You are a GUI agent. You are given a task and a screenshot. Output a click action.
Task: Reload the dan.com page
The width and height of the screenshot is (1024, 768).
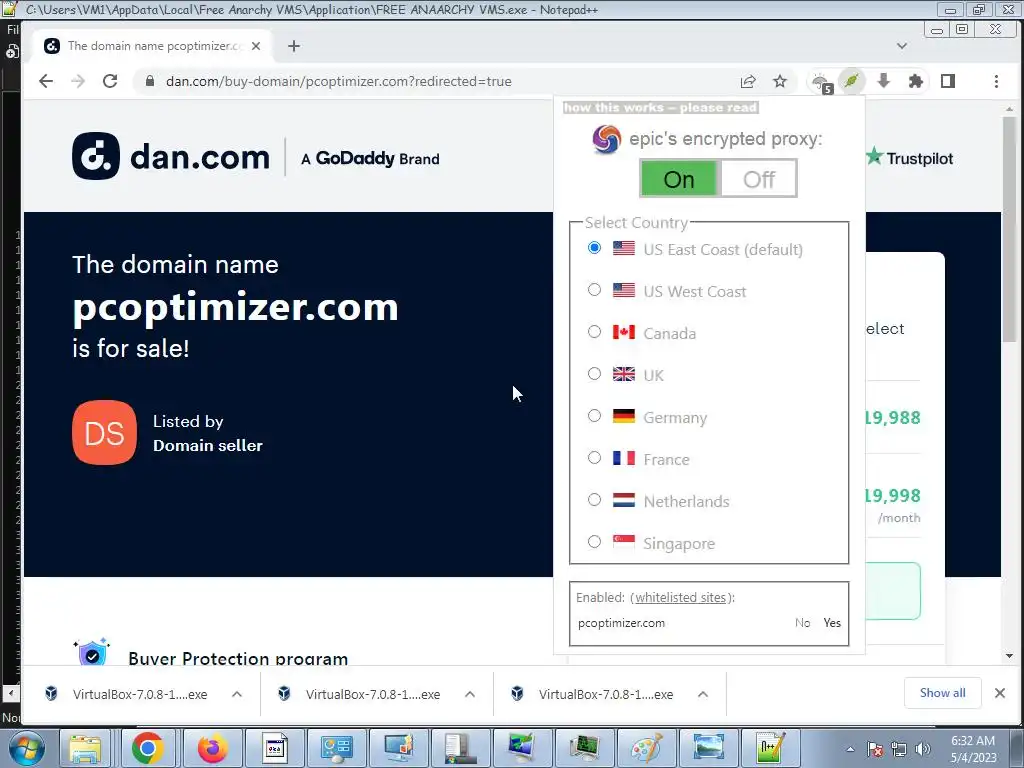pos(110,81)
